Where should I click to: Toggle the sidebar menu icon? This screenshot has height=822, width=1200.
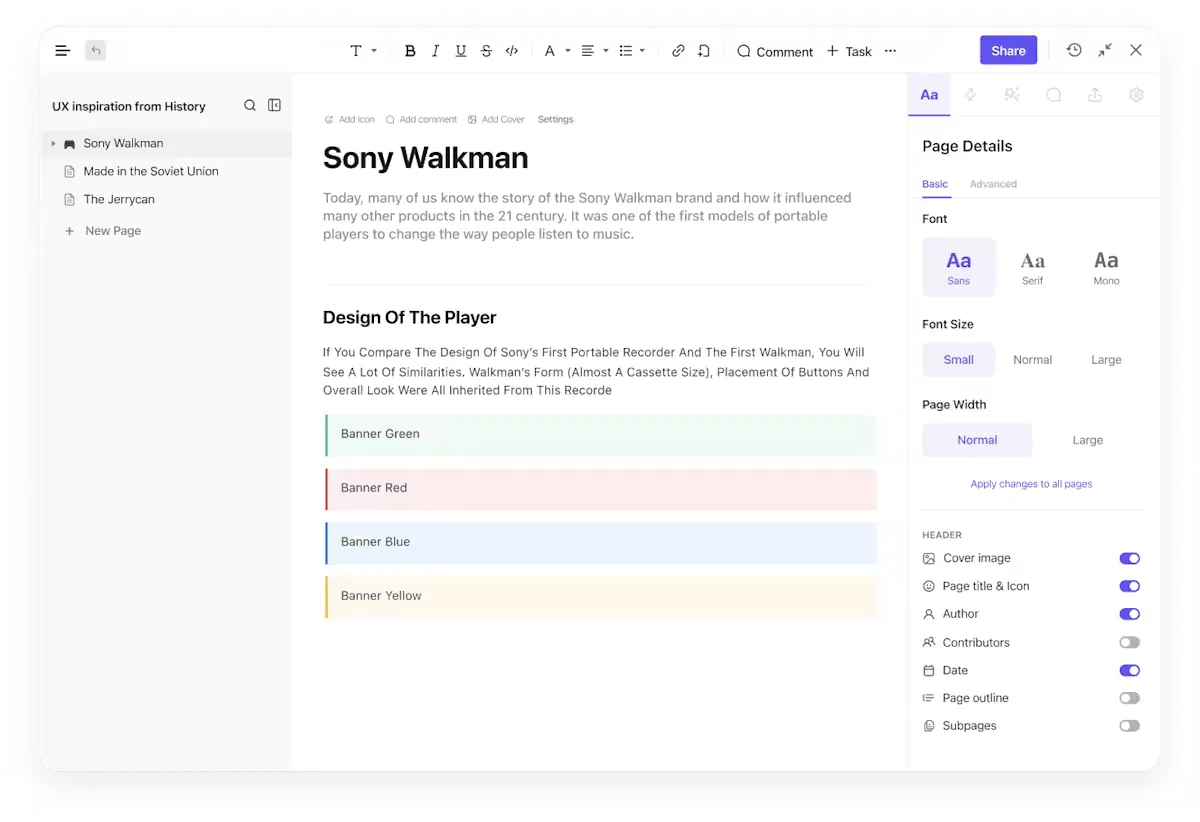click(x=63, y=51)
